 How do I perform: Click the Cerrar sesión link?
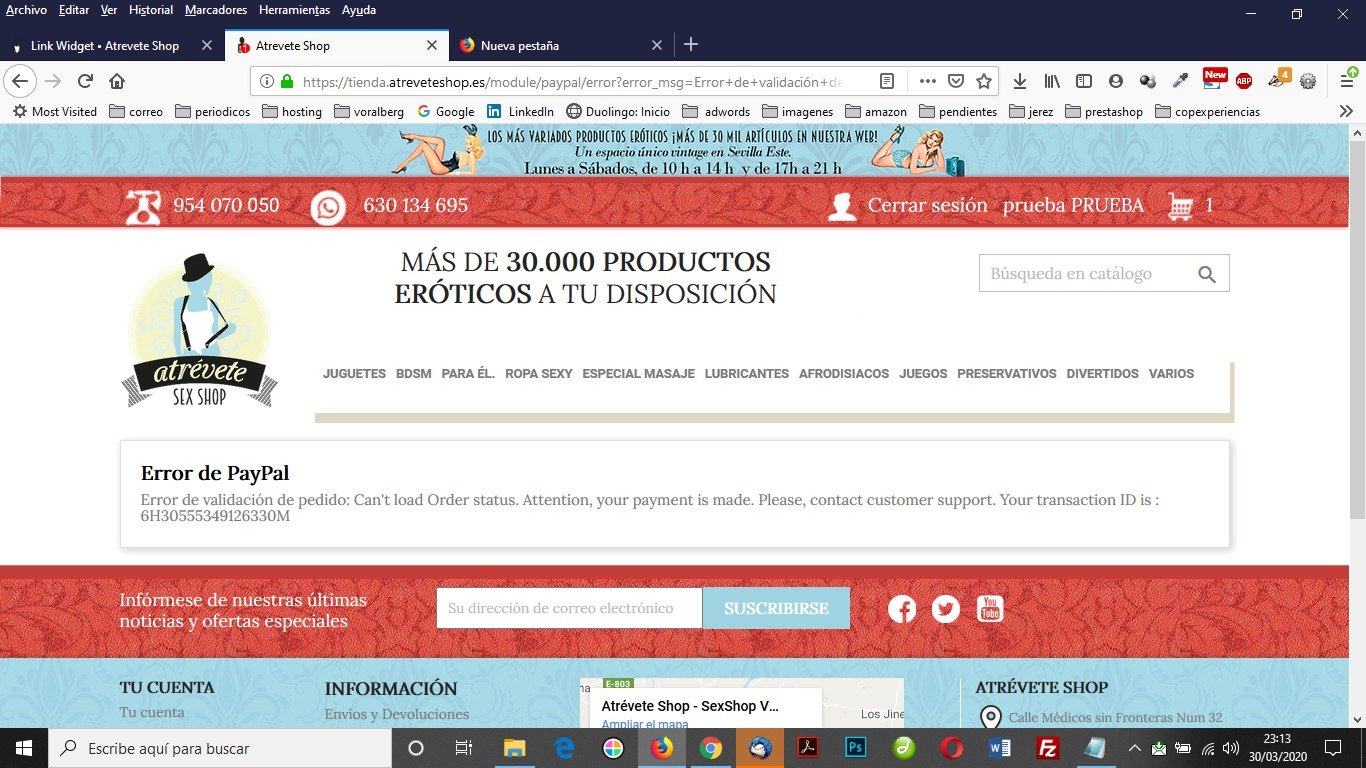click(928, 206)
